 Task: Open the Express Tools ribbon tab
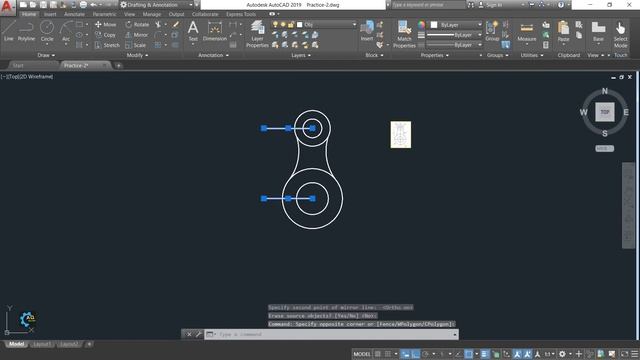pyautogui.click(x=241, y=14)
